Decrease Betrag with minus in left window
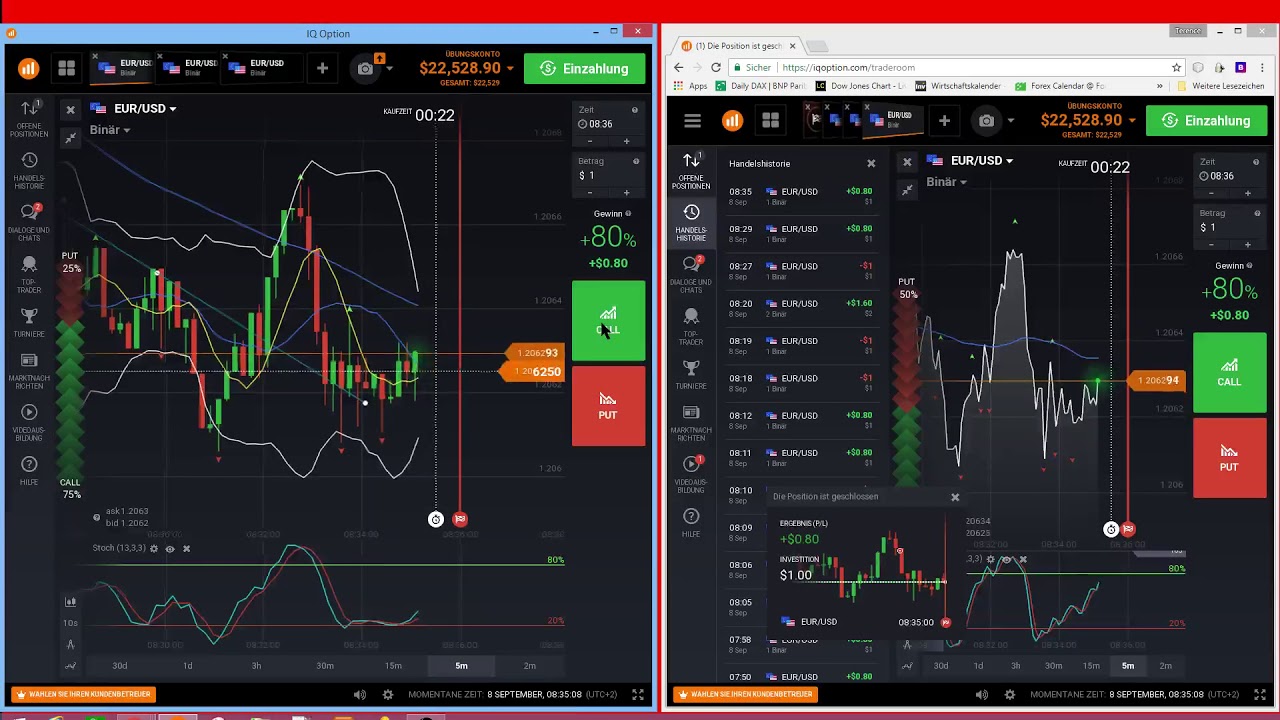 590,193
